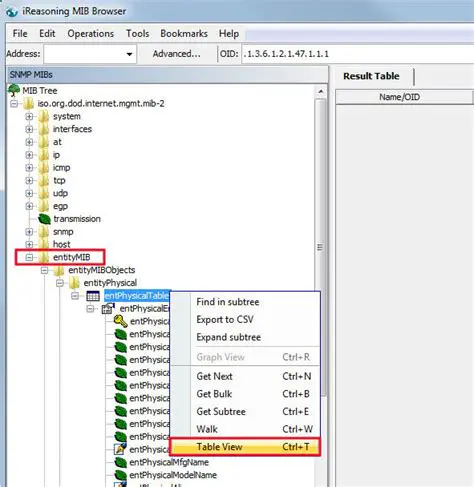Select Get Subtree in context menu
The width and height of the screenshot is (474, 487).
[x=245, y=412]
